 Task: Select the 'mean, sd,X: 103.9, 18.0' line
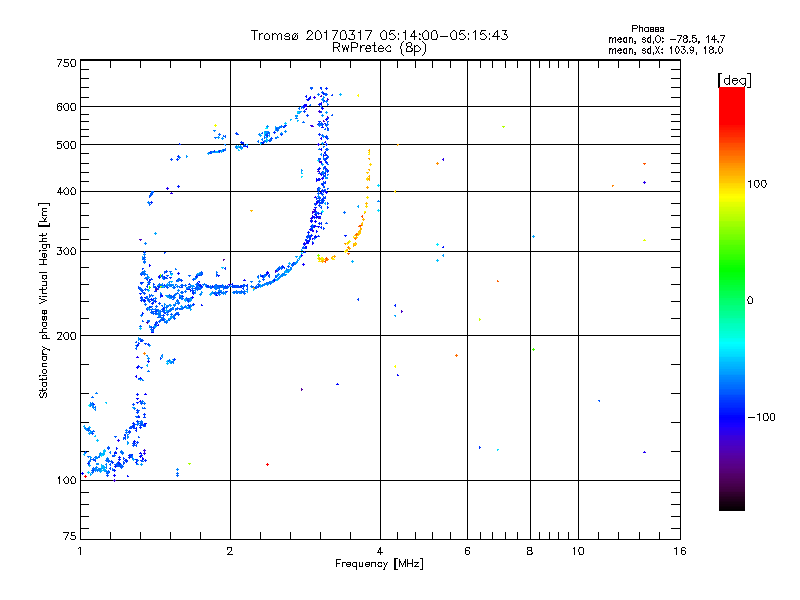pos(665,50)
